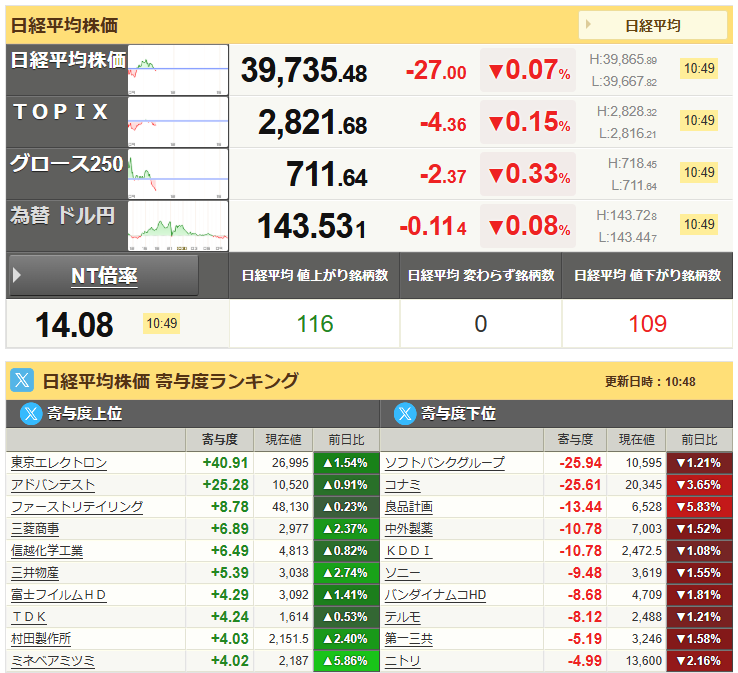
Task: Open the アドバンテスト stock link
Action: coord(53,485)
